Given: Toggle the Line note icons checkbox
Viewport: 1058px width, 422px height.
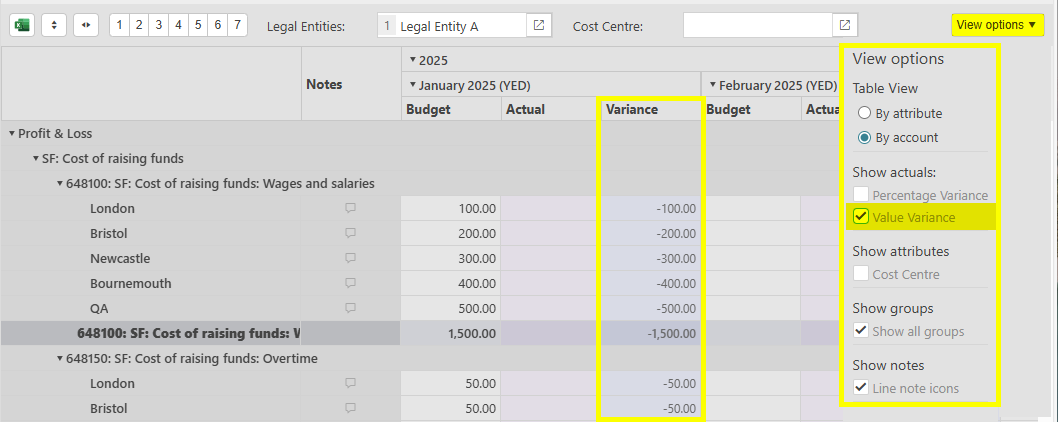Looking at the screenshot, I should click(x=860, y=388).
